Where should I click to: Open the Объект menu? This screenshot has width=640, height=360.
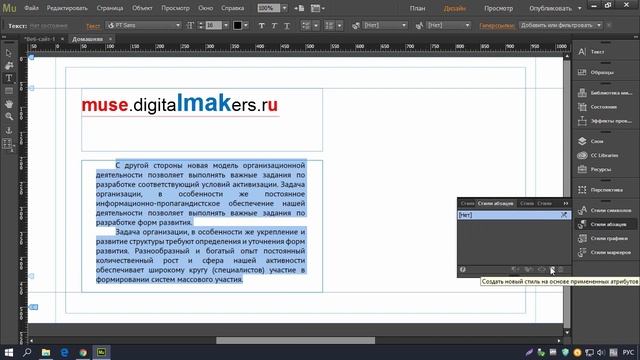point(142,8)
